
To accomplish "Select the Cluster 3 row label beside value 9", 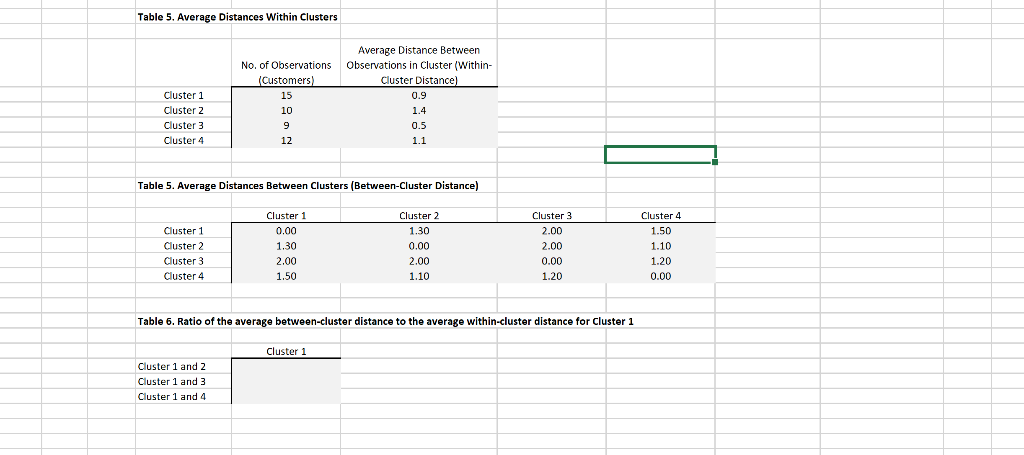I will [184, 125].
